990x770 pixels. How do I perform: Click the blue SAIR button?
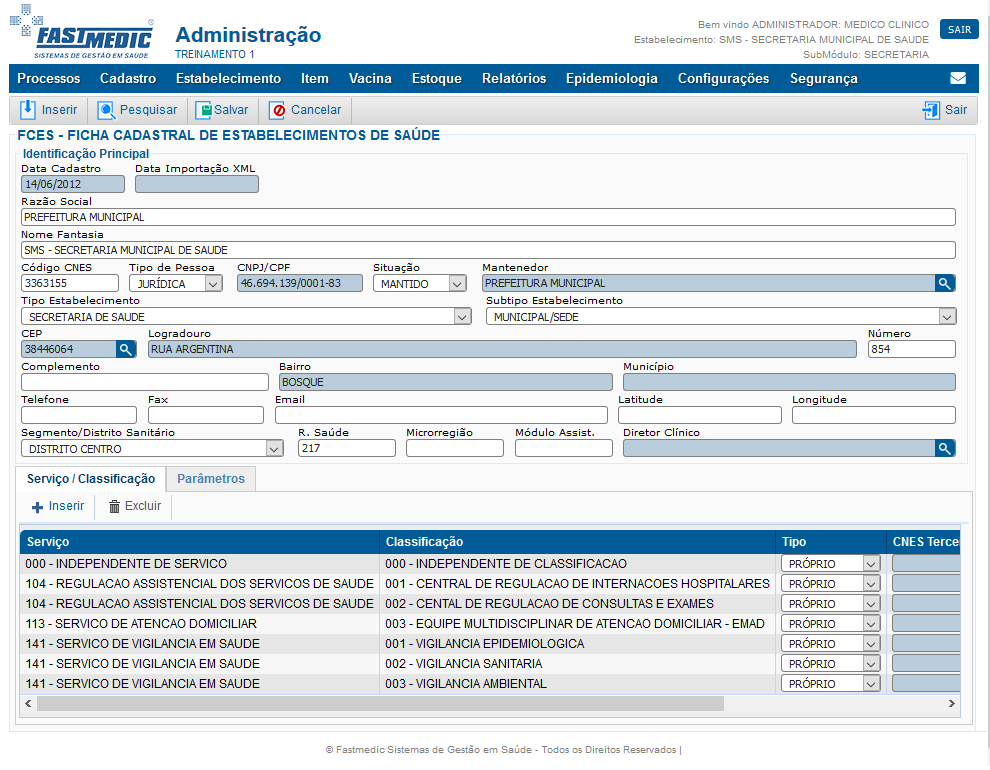click(959, 30)
